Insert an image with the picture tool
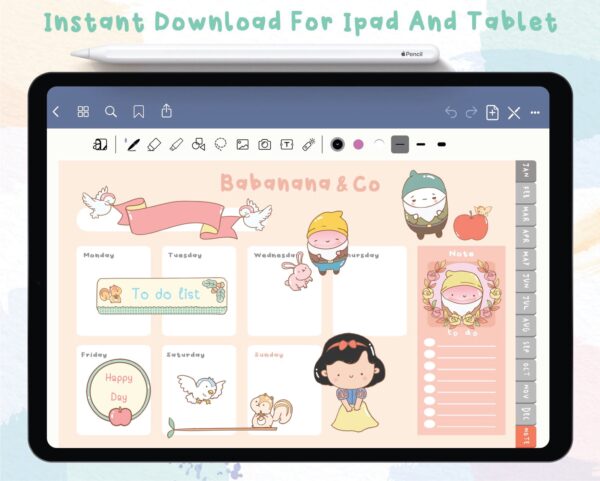Viewport: 600px width, 481px height. [243, 145]
